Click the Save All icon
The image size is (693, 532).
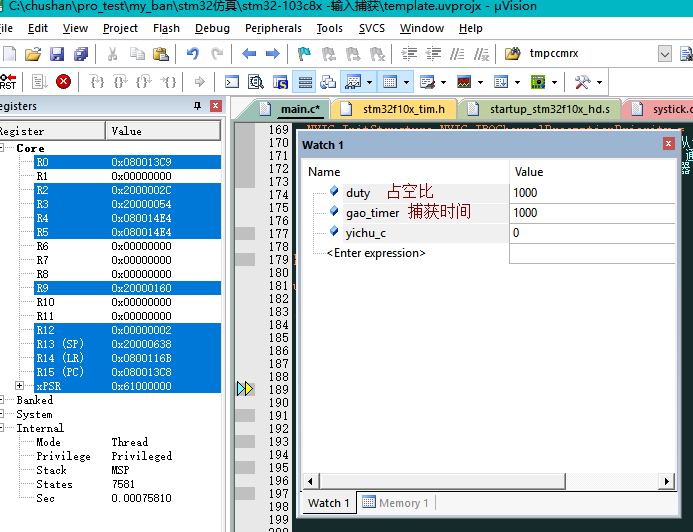pyautogui.click(x=81, y=54)
